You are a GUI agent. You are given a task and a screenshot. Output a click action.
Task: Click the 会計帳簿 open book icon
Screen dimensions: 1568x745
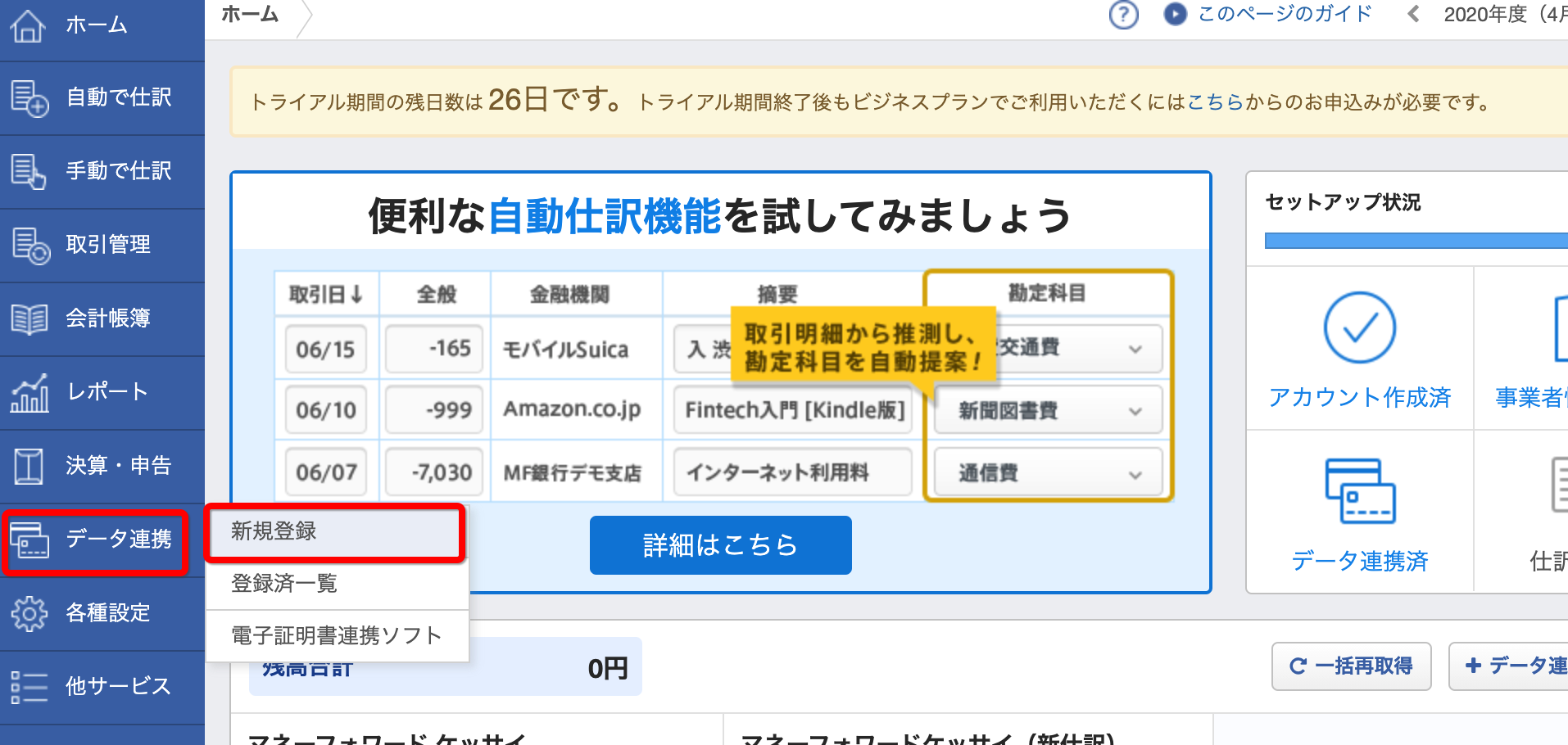29,318
